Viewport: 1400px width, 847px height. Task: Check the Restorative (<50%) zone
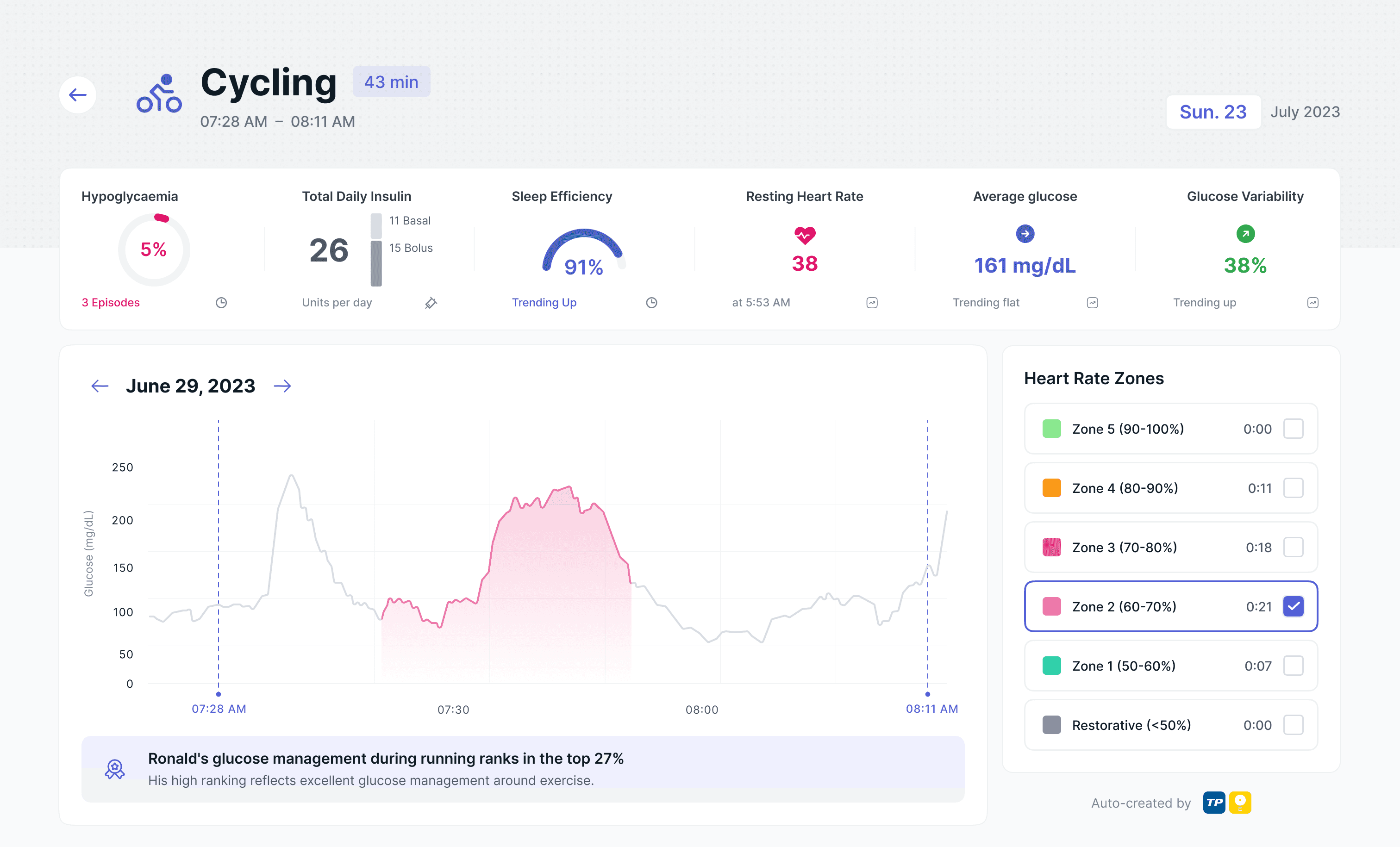click(x=1294, y=725)
